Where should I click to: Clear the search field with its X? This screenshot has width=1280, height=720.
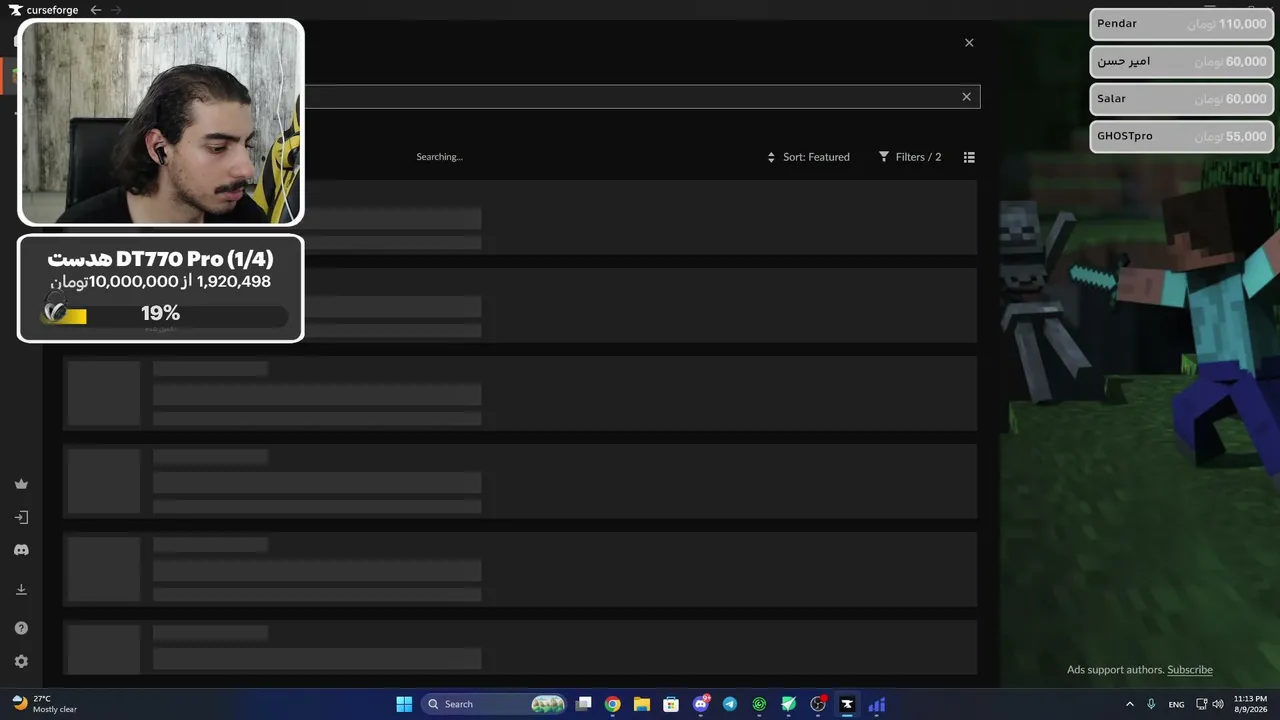point(966,97)
